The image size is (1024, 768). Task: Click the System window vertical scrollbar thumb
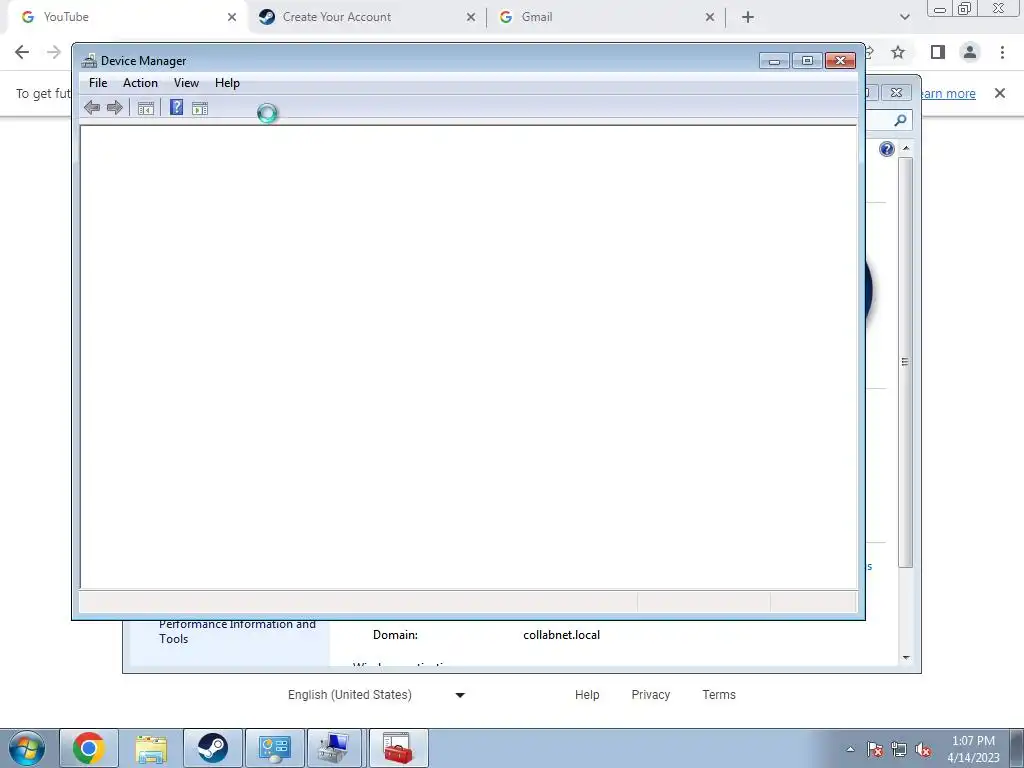[905, 362]
